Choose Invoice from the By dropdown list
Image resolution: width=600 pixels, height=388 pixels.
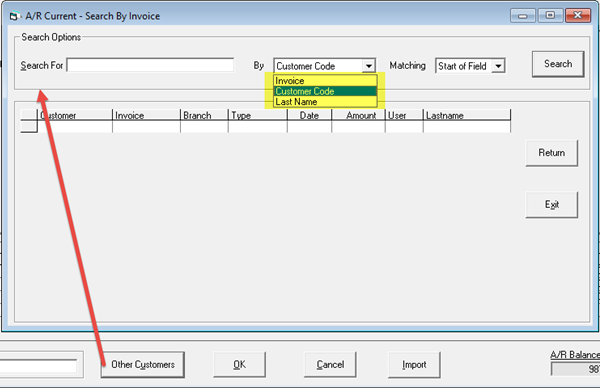point(325,81)
